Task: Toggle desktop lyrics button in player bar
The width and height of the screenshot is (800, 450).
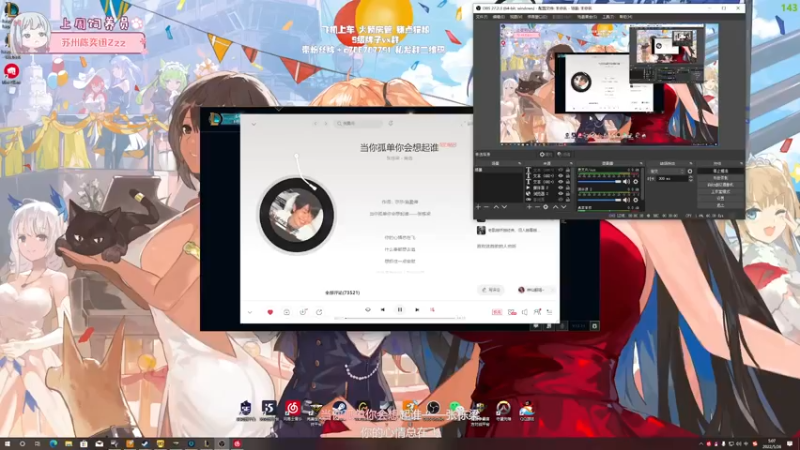Action: (x=496, y=312)
